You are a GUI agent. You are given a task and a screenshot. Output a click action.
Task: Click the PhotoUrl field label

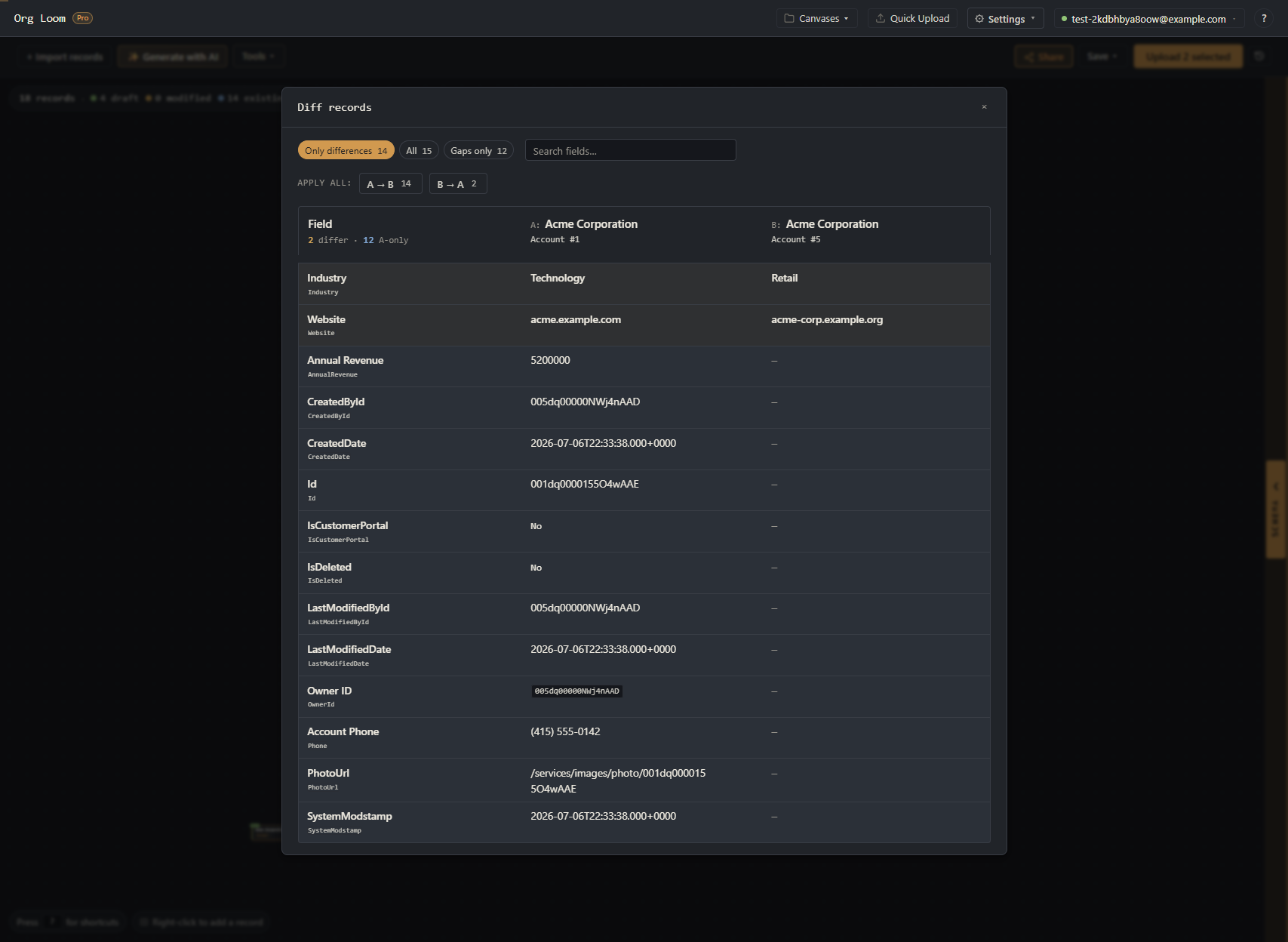point(328,773)
